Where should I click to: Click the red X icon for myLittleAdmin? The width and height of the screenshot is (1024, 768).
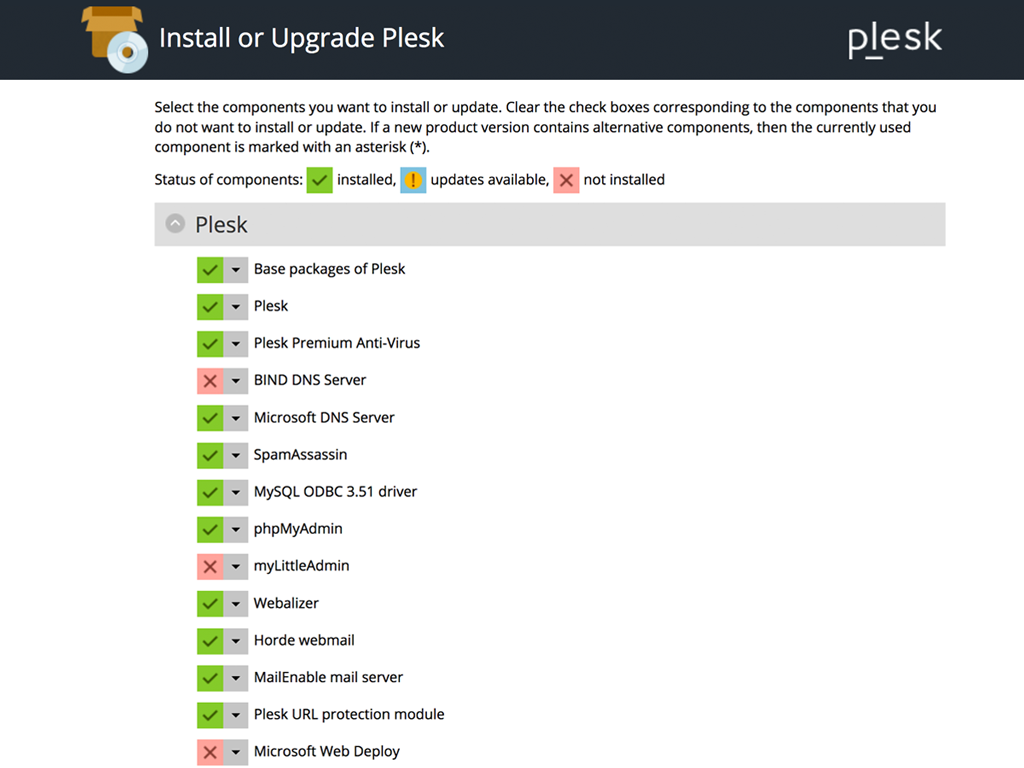click(211, 565)
